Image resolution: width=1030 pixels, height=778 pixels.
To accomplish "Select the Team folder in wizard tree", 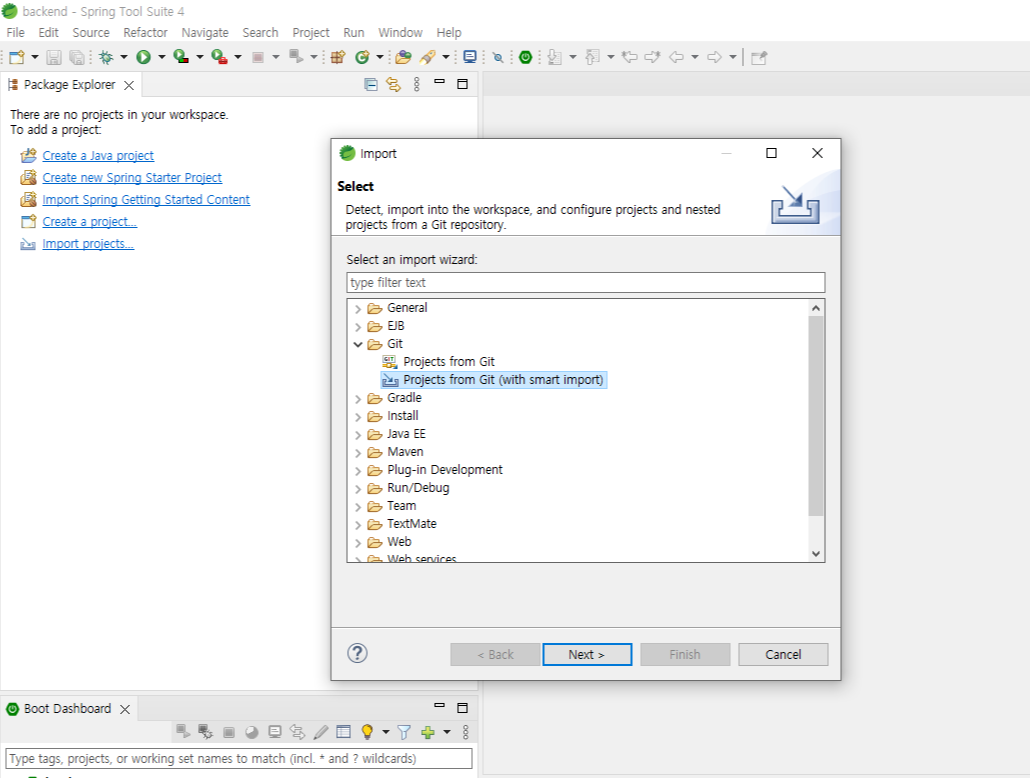I will tap(401, 506).
